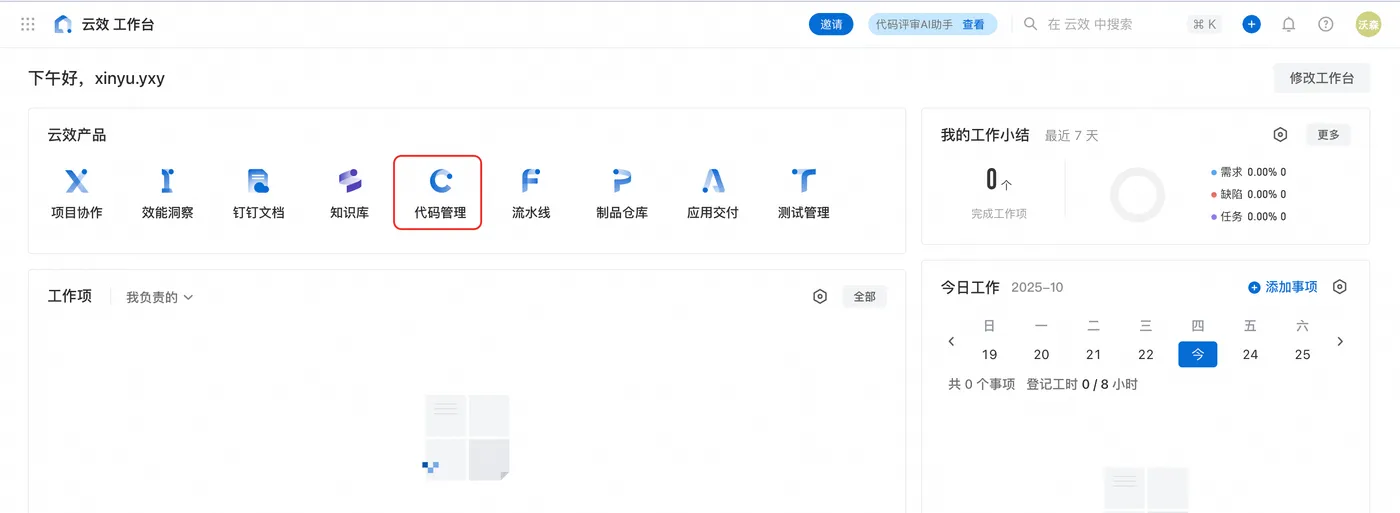This screenshot has width=1400, height=513.
Task: Select today 今 in calendar
Action: pyautogui.click(x=1198, y=354)
